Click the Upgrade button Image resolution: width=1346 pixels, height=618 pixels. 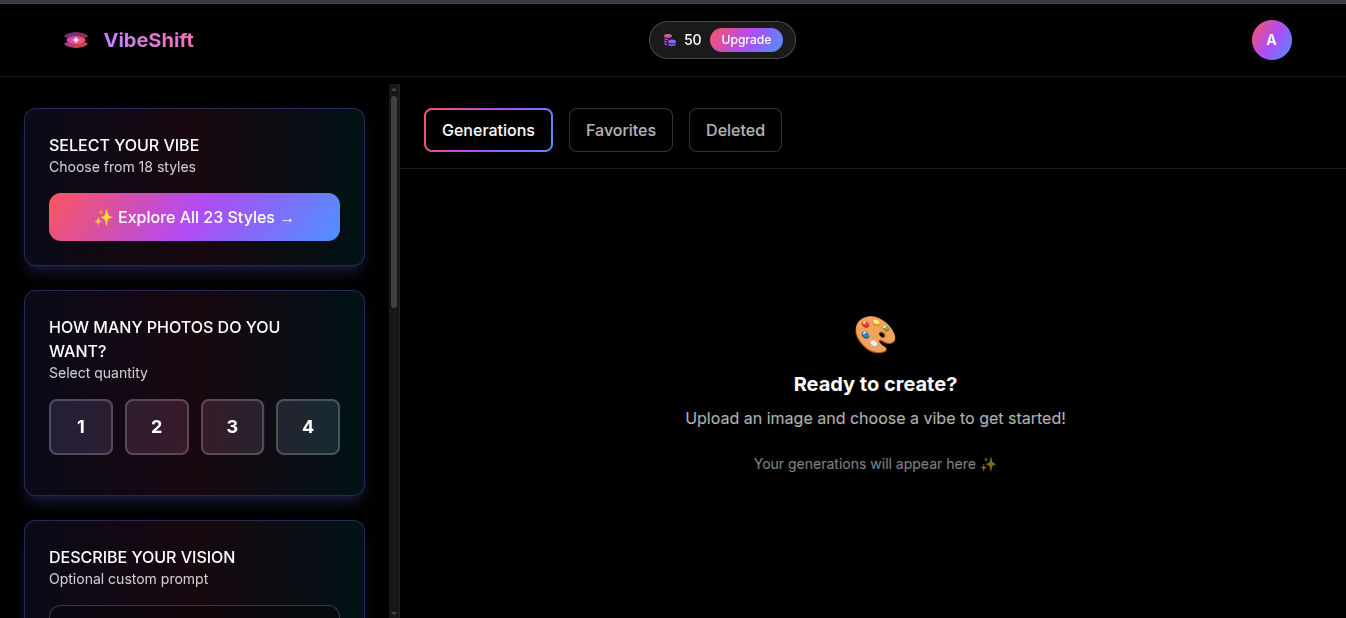[746, 40]
